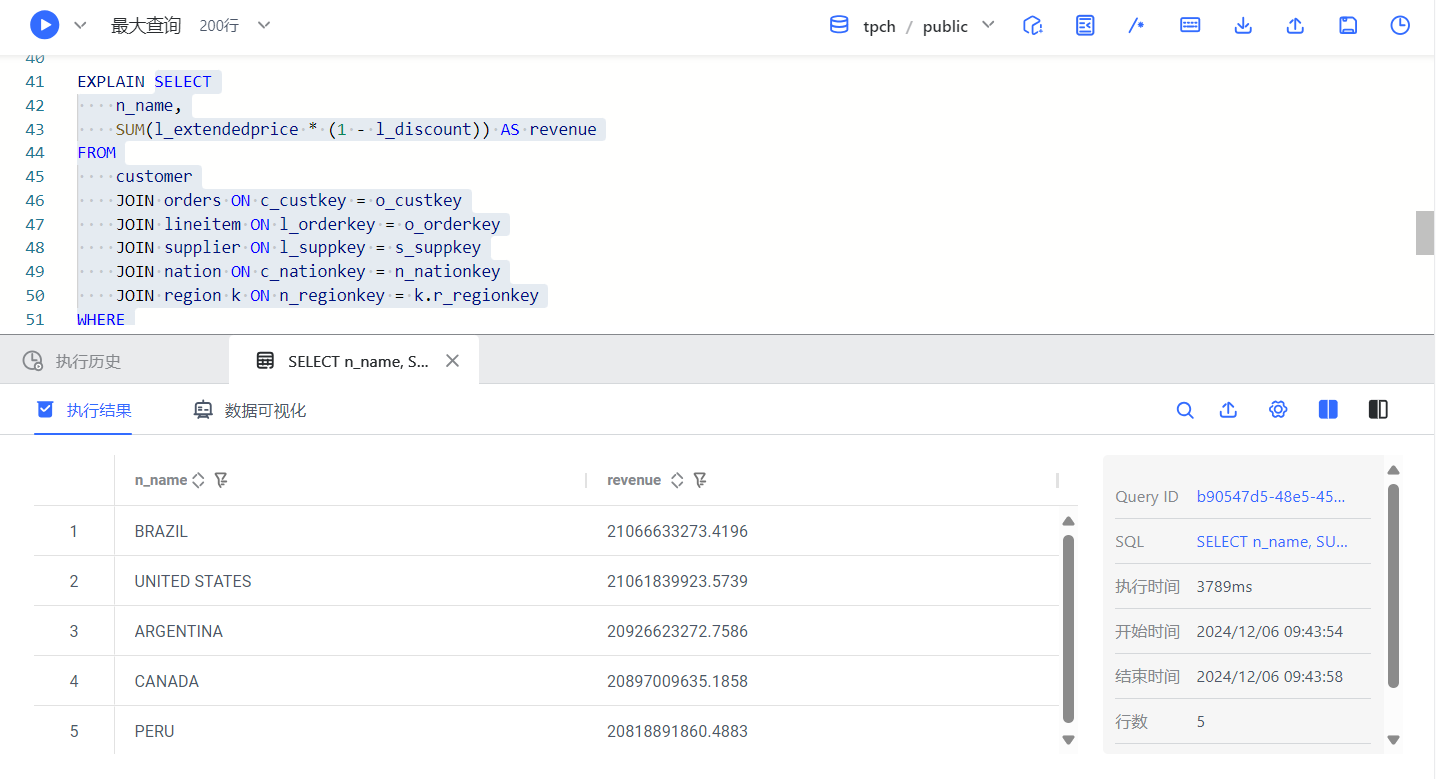Click the results table scrollbar down arrow
This screenshot has width=1436, height=779.
coord(1068,740)
